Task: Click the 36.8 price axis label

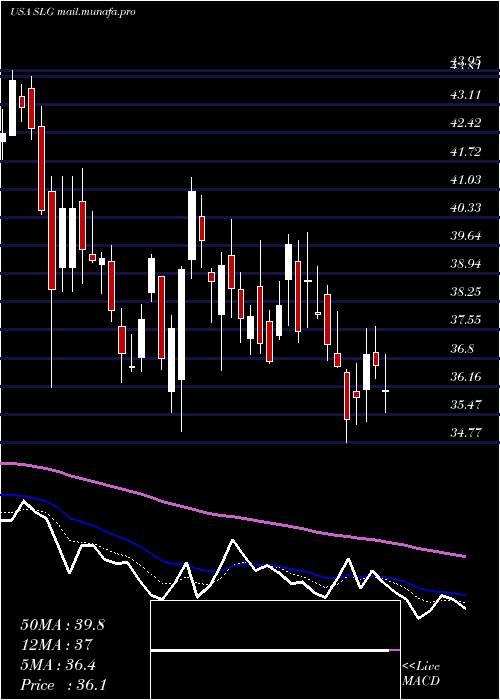Action: pos(462,349)
